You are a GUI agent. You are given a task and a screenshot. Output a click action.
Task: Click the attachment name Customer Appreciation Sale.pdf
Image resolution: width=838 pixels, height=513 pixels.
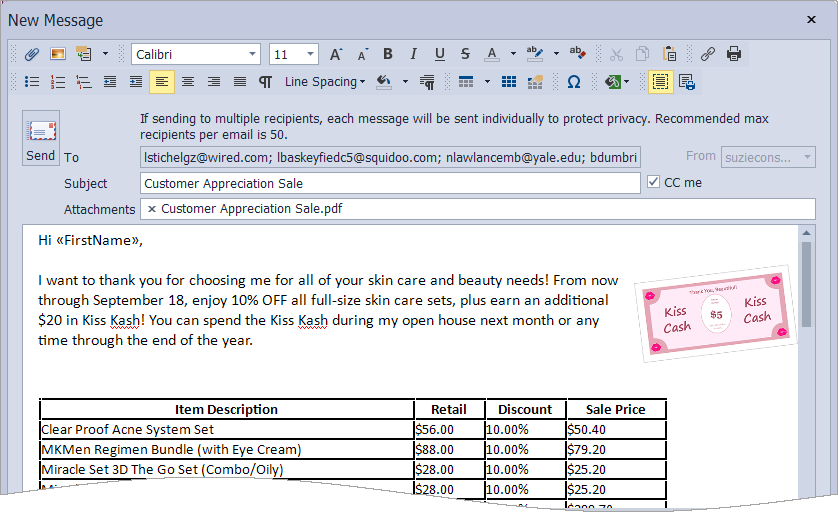click(x=252, y=209)
